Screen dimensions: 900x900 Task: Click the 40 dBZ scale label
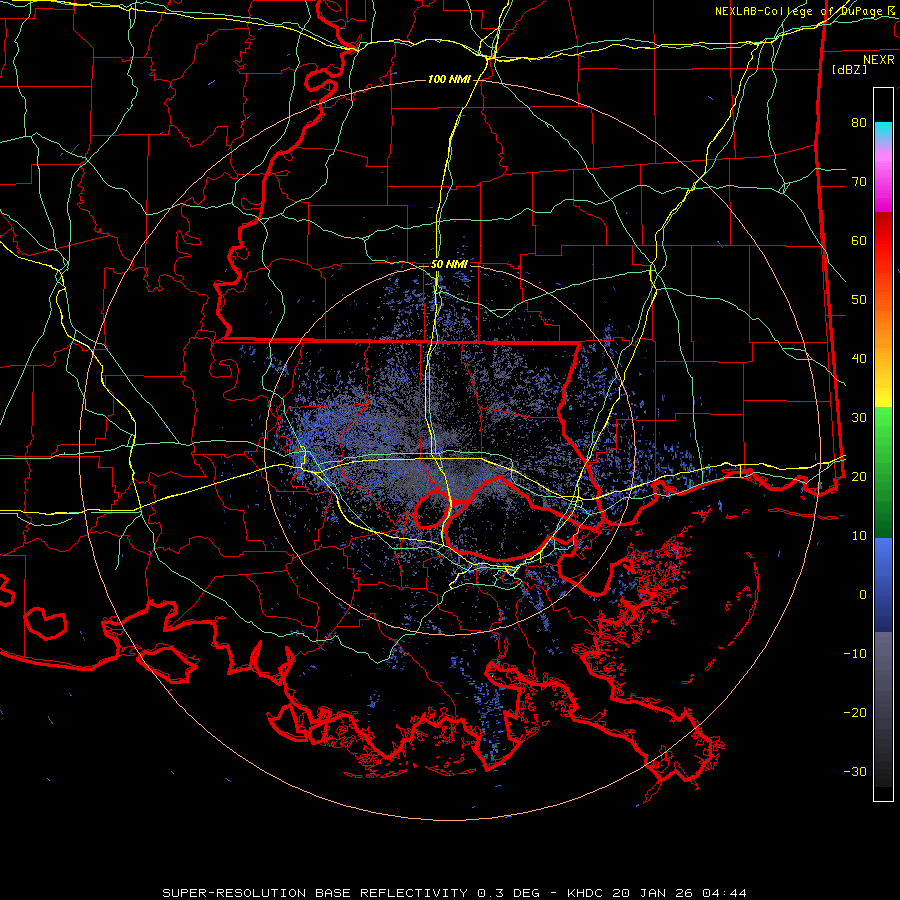(x=859, y=359)
